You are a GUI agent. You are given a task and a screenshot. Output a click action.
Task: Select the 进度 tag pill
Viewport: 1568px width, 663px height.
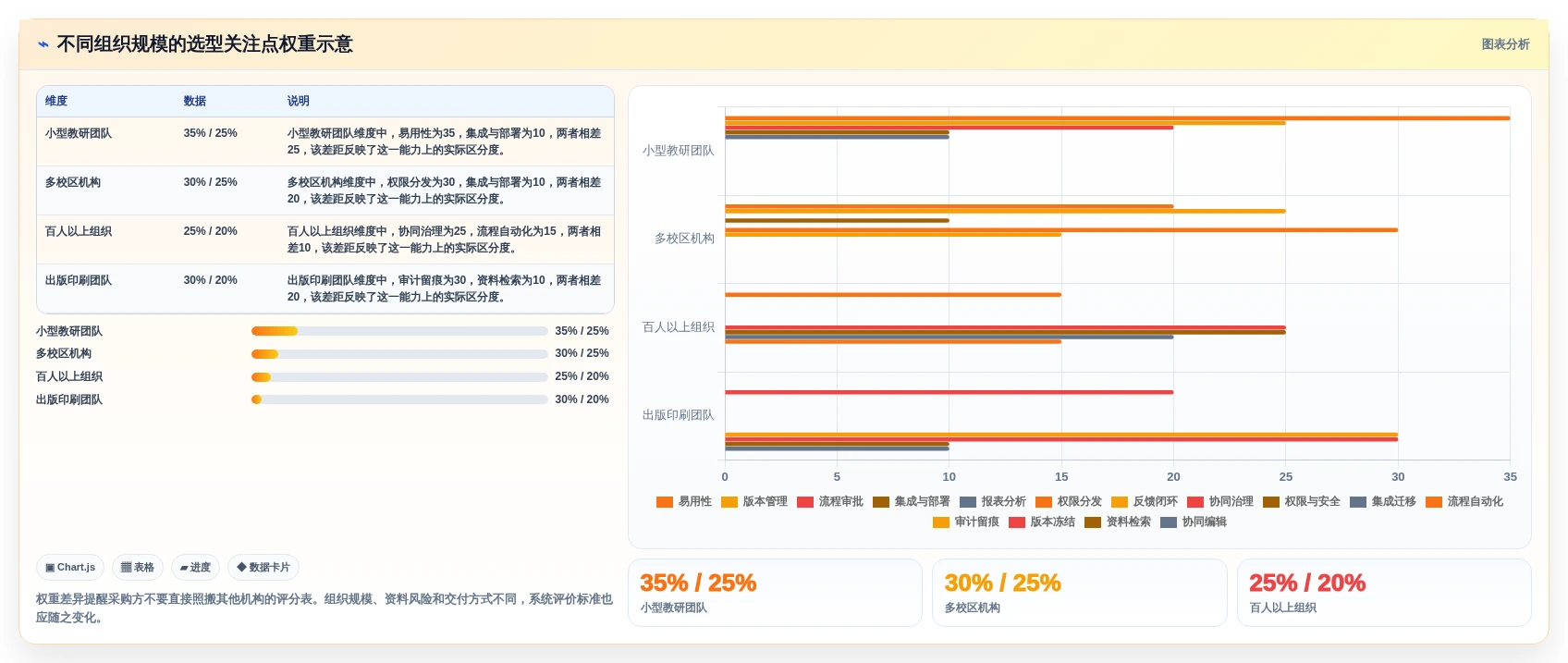(x=195, y=567)
